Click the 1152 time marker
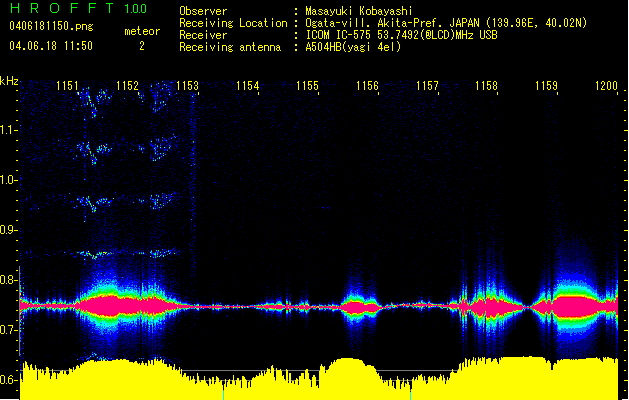Image resolution: width=629 pixels, height=400 pixels. (127, 85)
